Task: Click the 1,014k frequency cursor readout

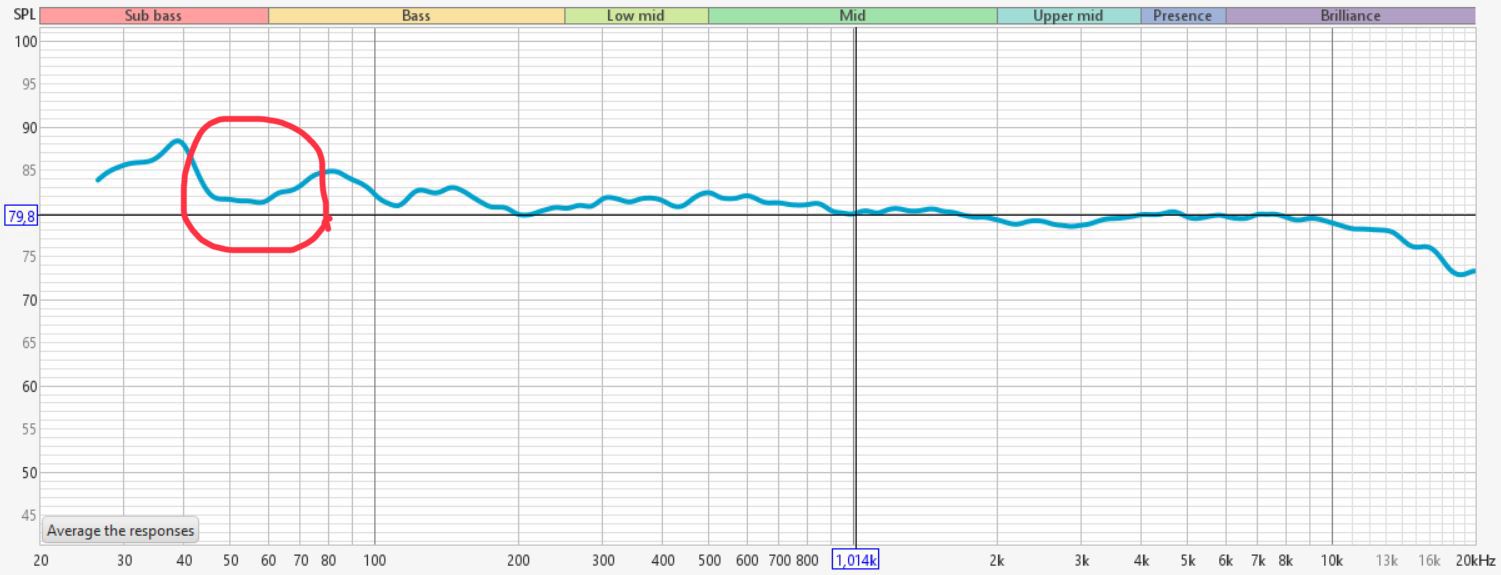Action: click(x=855, y=560)
